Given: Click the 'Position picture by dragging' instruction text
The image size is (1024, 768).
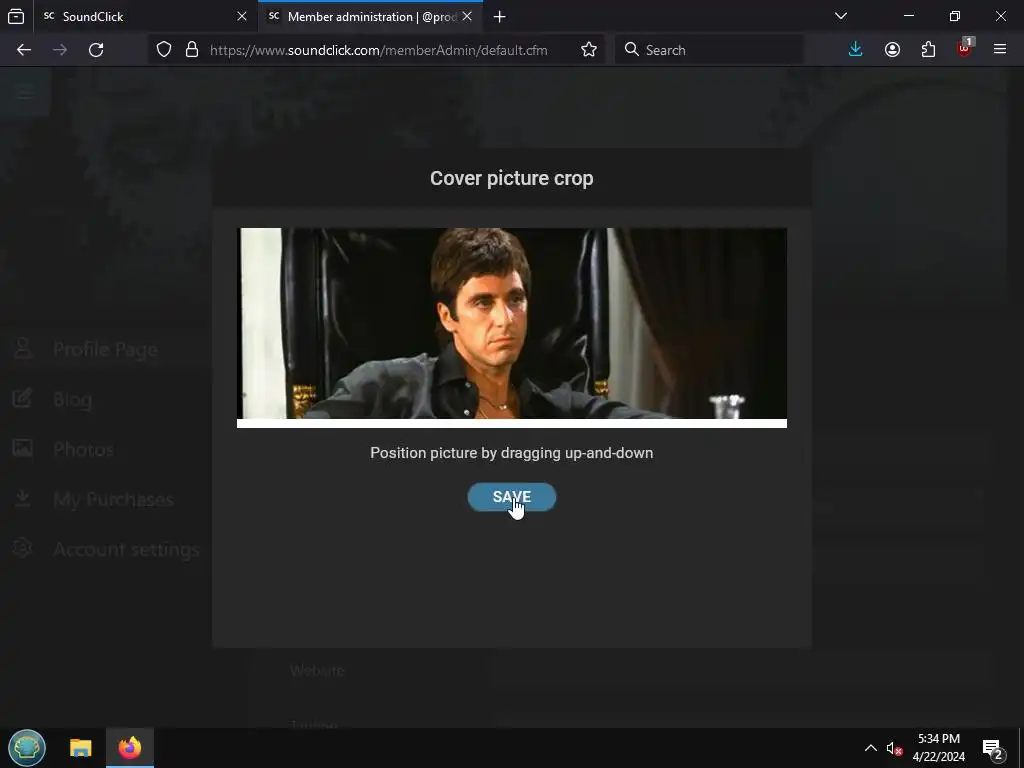Looking at the screenshot, I should pyautogui.click(x=511, y=453).
